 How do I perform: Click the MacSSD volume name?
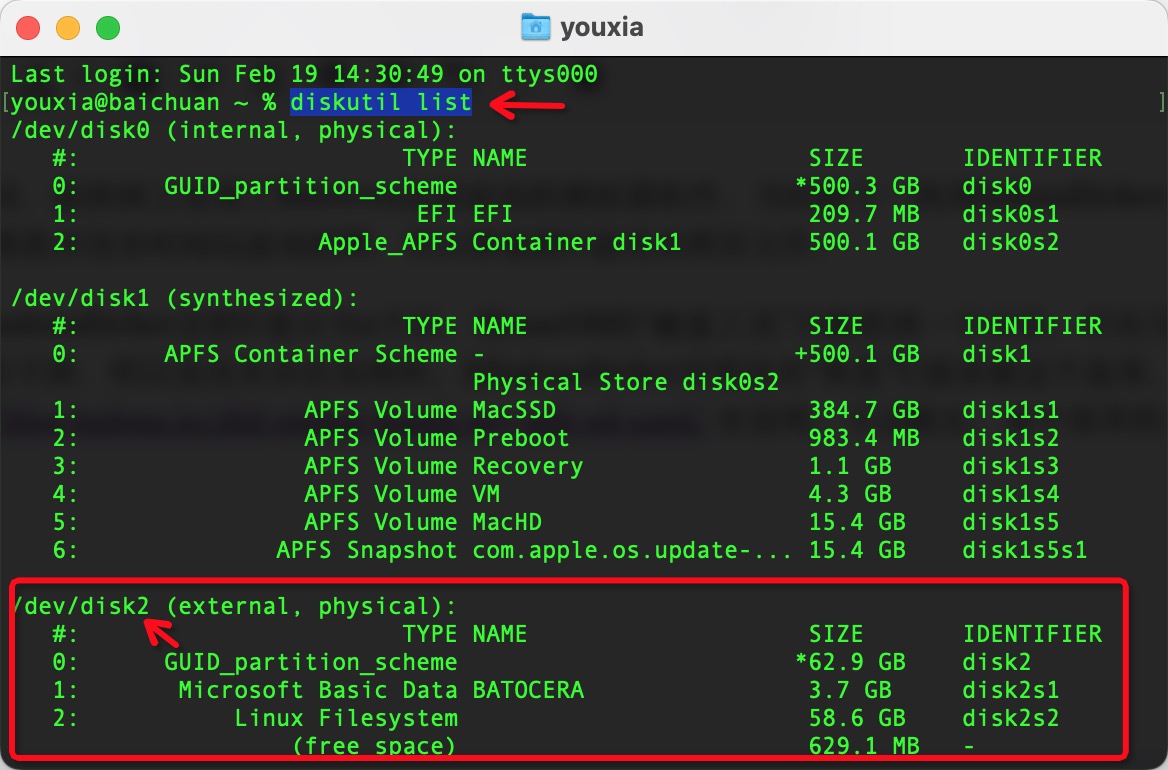514,410
